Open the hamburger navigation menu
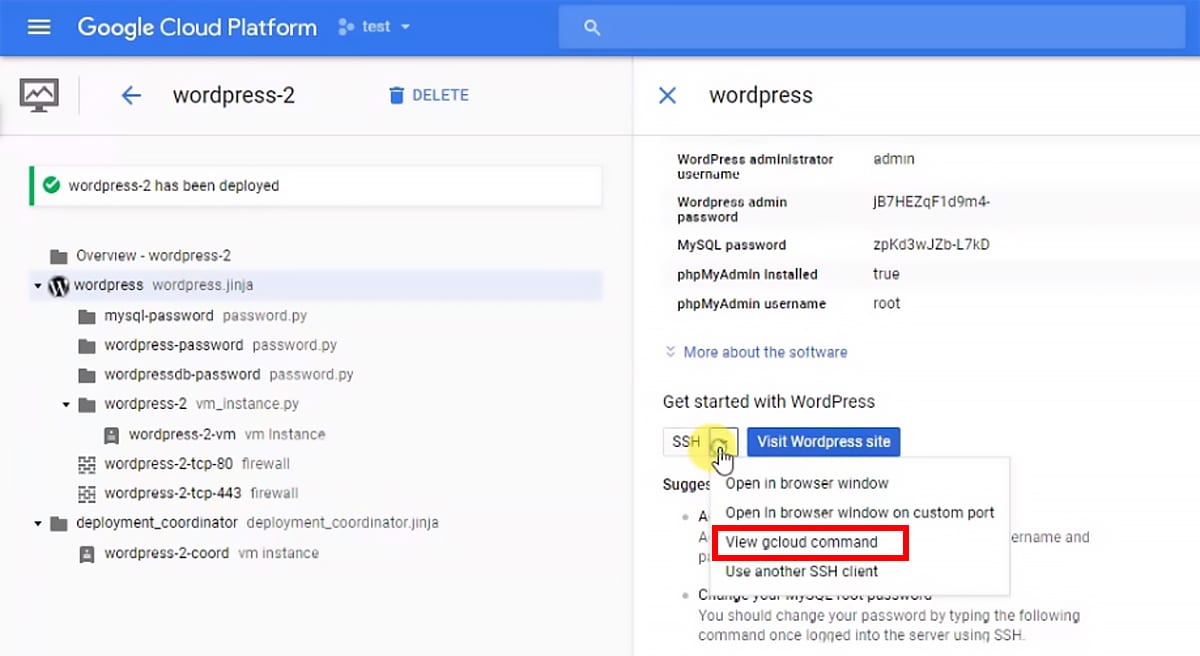The width and height of the screenshot is (1200, 656). (x=39, y=27)
